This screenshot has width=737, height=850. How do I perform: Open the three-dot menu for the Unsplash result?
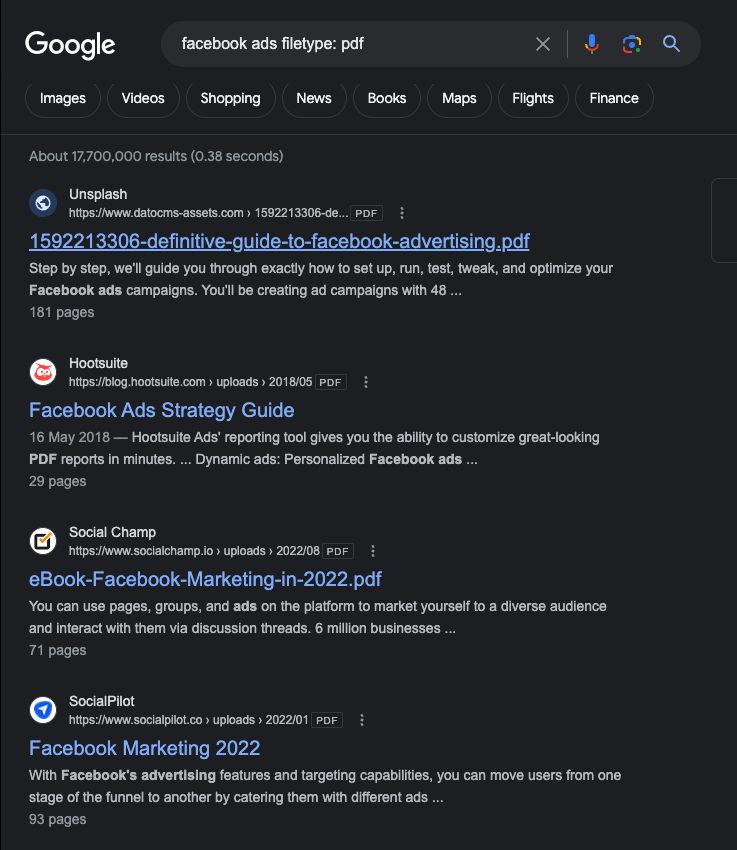[402, 213]
